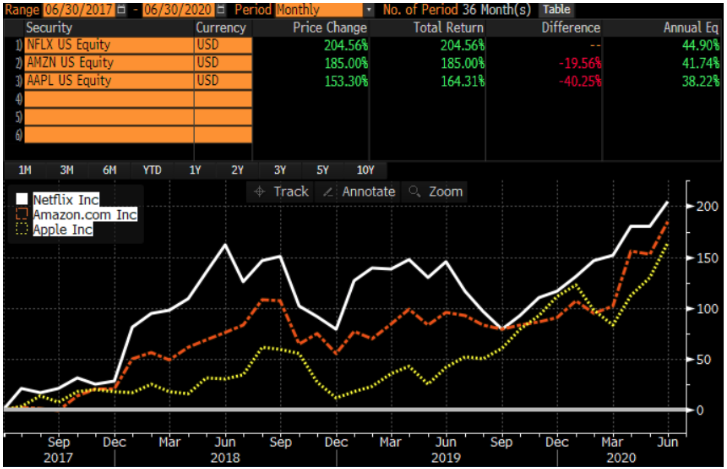Screen dimensions: 727x469
Task: Click the Table button
Action: (556, 9)
